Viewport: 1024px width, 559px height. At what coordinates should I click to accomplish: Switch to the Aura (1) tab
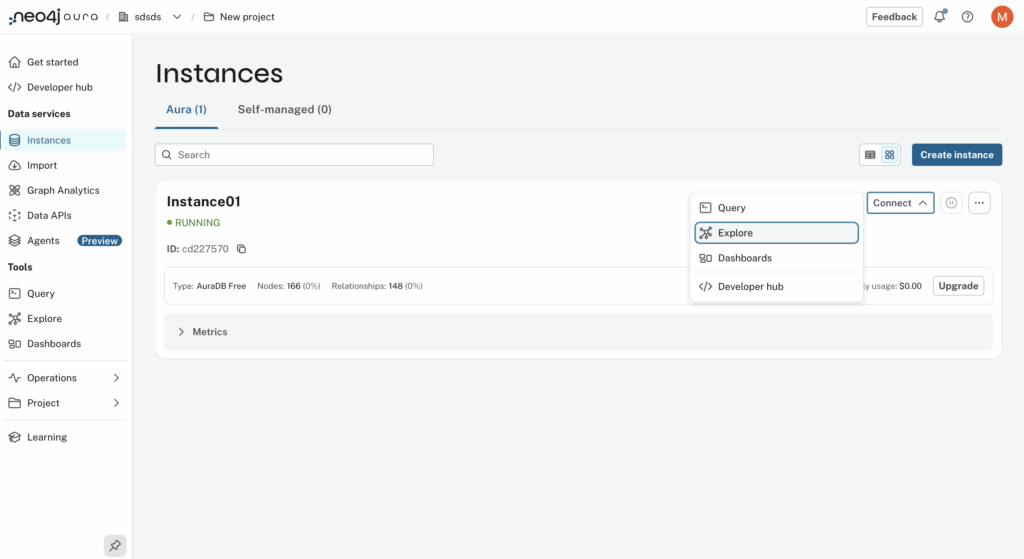point(186,109)
